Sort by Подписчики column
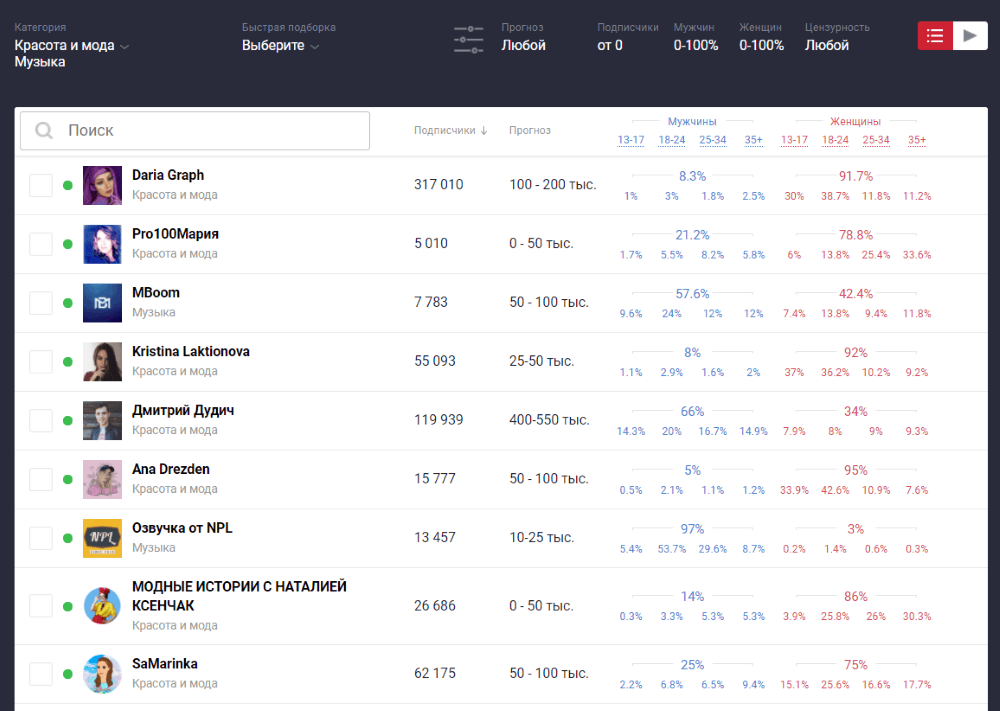The width and height of the screenshot is (1000, 711). (x=450, y=130)
